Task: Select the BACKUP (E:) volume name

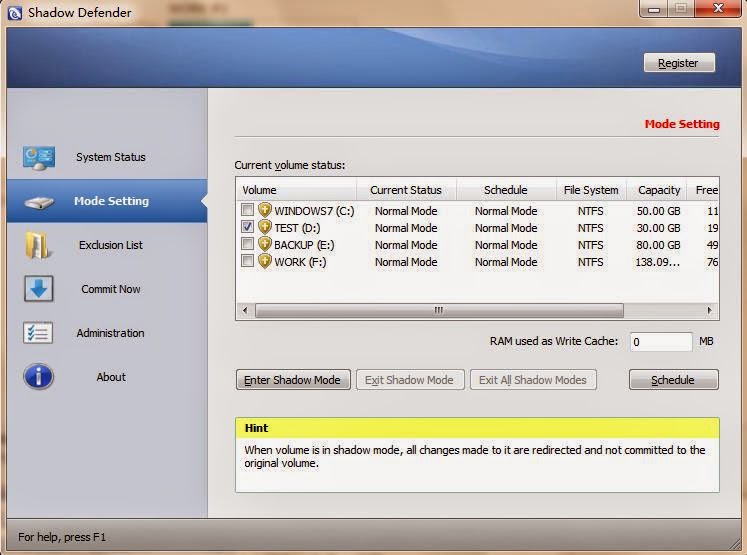Action: click(304, 245)
